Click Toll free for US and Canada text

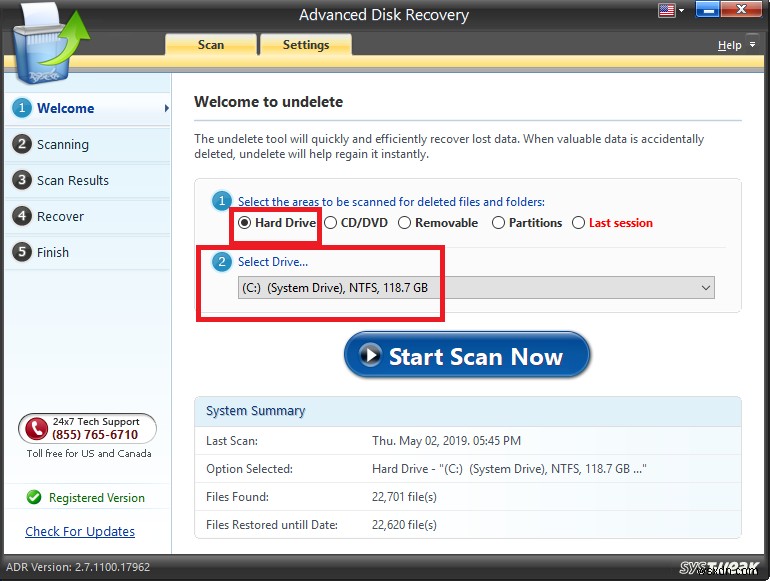click(89, 453)
